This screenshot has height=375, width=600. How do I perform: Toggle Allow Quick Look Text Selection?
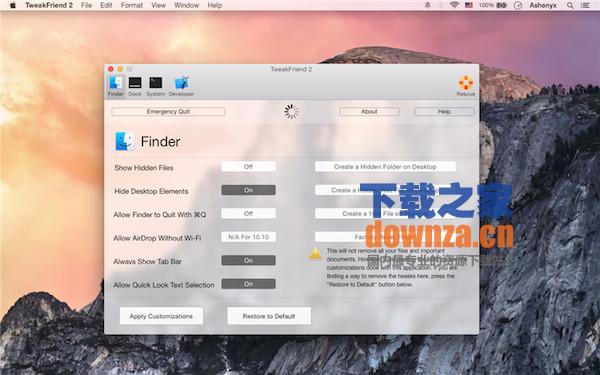tap(248, 284)
